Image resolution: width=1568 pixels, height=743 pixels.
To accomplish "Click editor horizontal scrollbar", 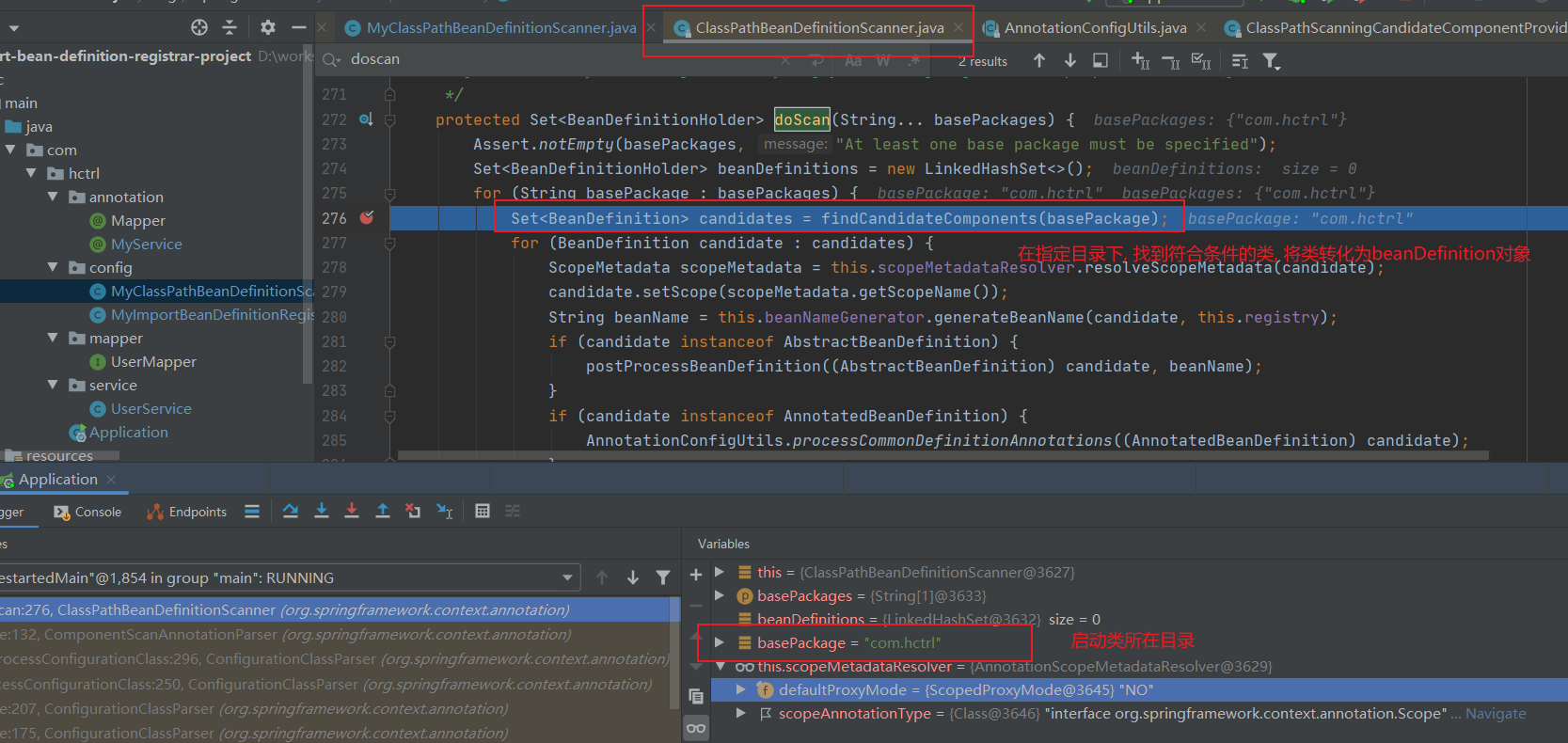I will tap(943, 455).
